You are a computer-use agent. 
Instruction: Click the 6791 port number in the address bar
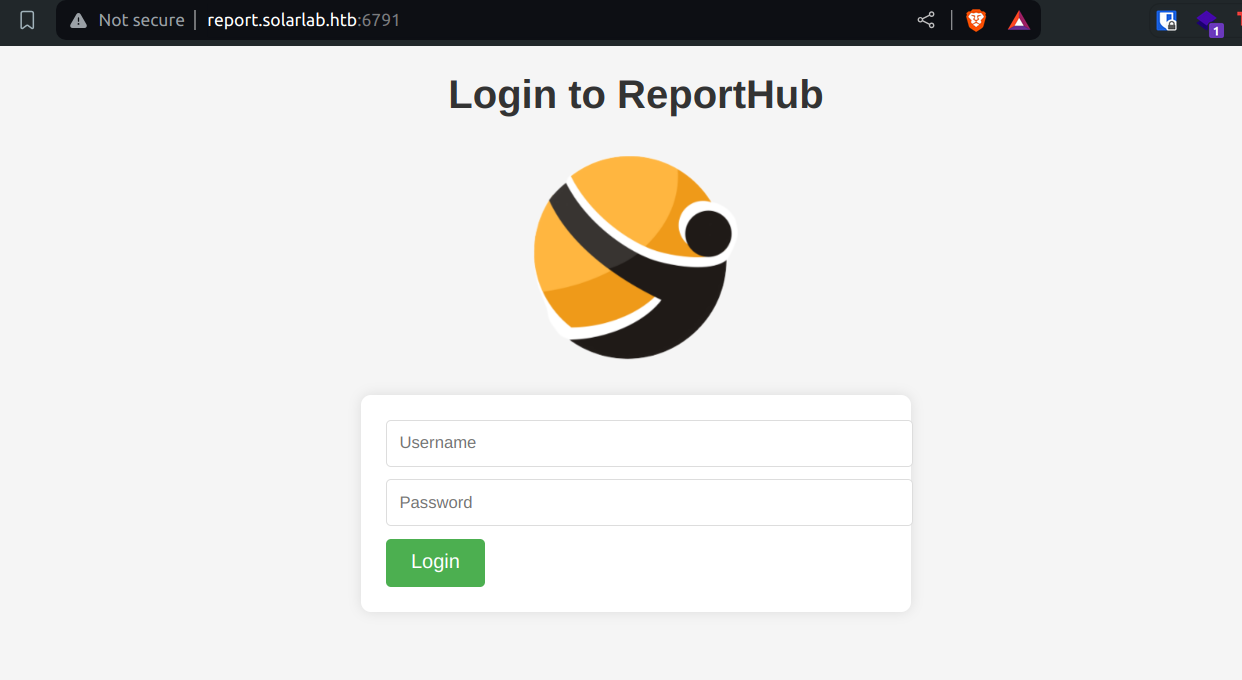[x=380, y=20]
